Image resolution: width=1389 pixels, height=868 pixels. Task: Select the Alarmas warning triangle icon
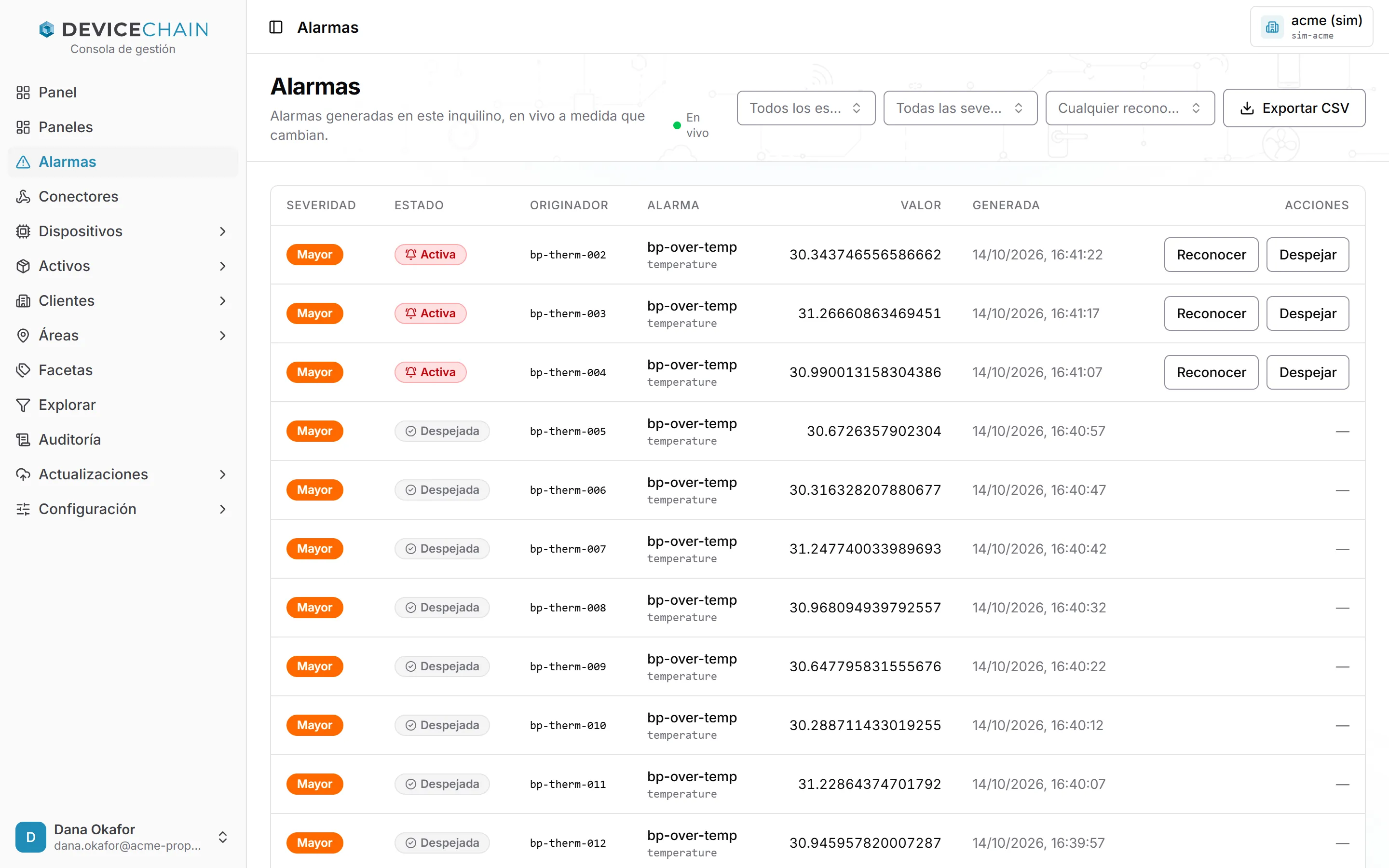point(23,162)
